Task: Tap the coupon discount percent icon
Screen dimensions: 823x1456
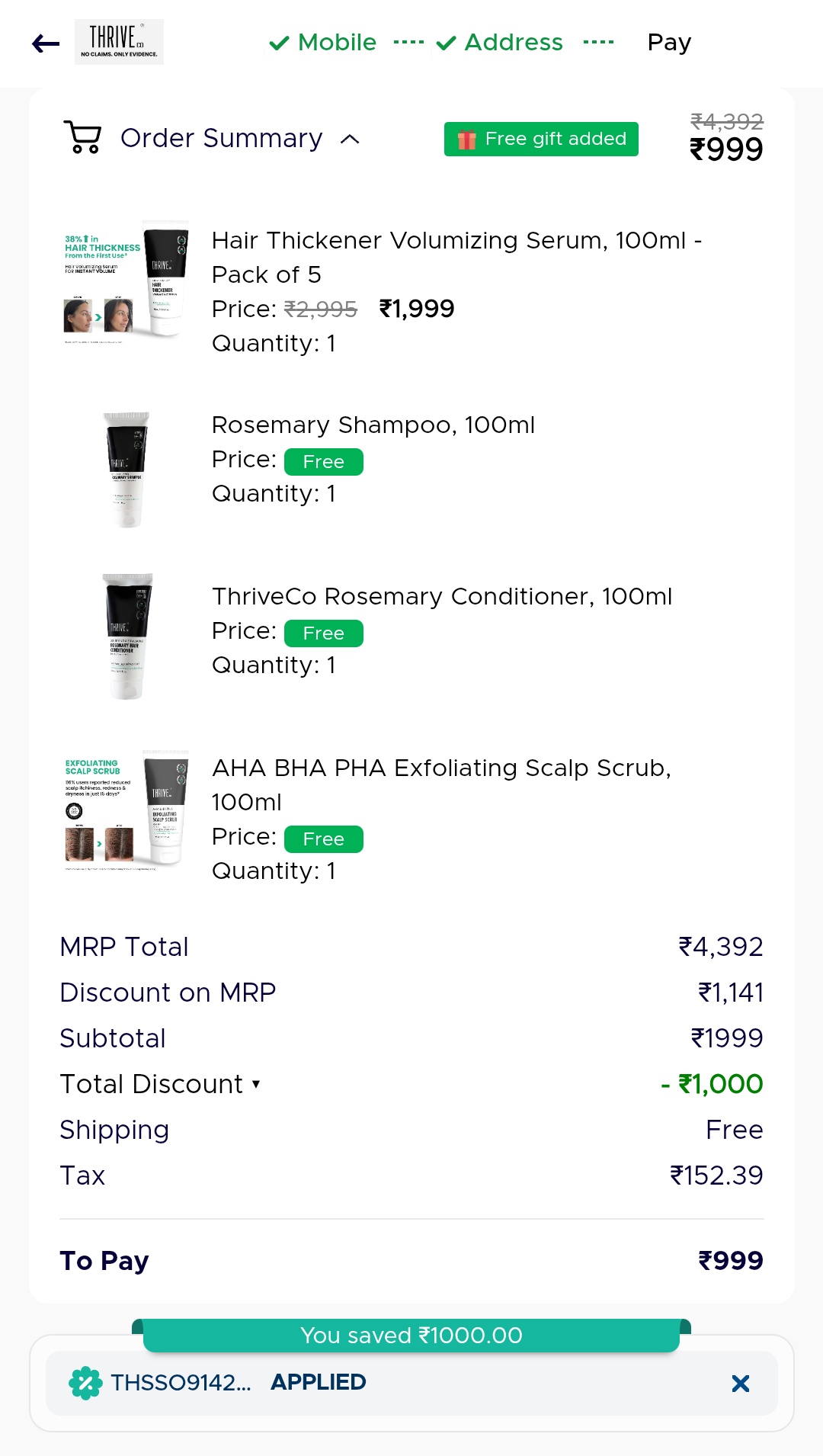Action: (x=85, y=1383)
